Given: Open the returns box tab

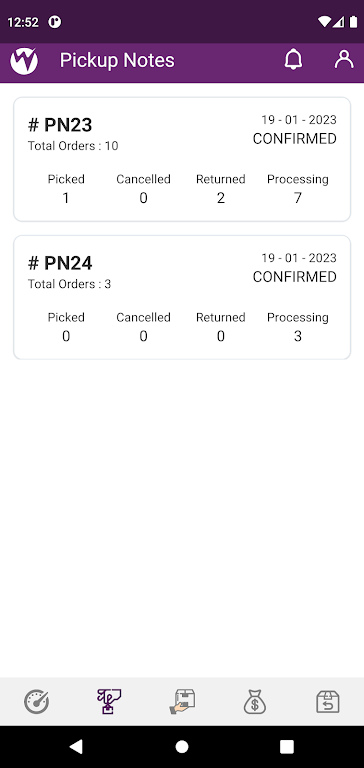Looking at the screenshot, I should (x=328, y=701).
